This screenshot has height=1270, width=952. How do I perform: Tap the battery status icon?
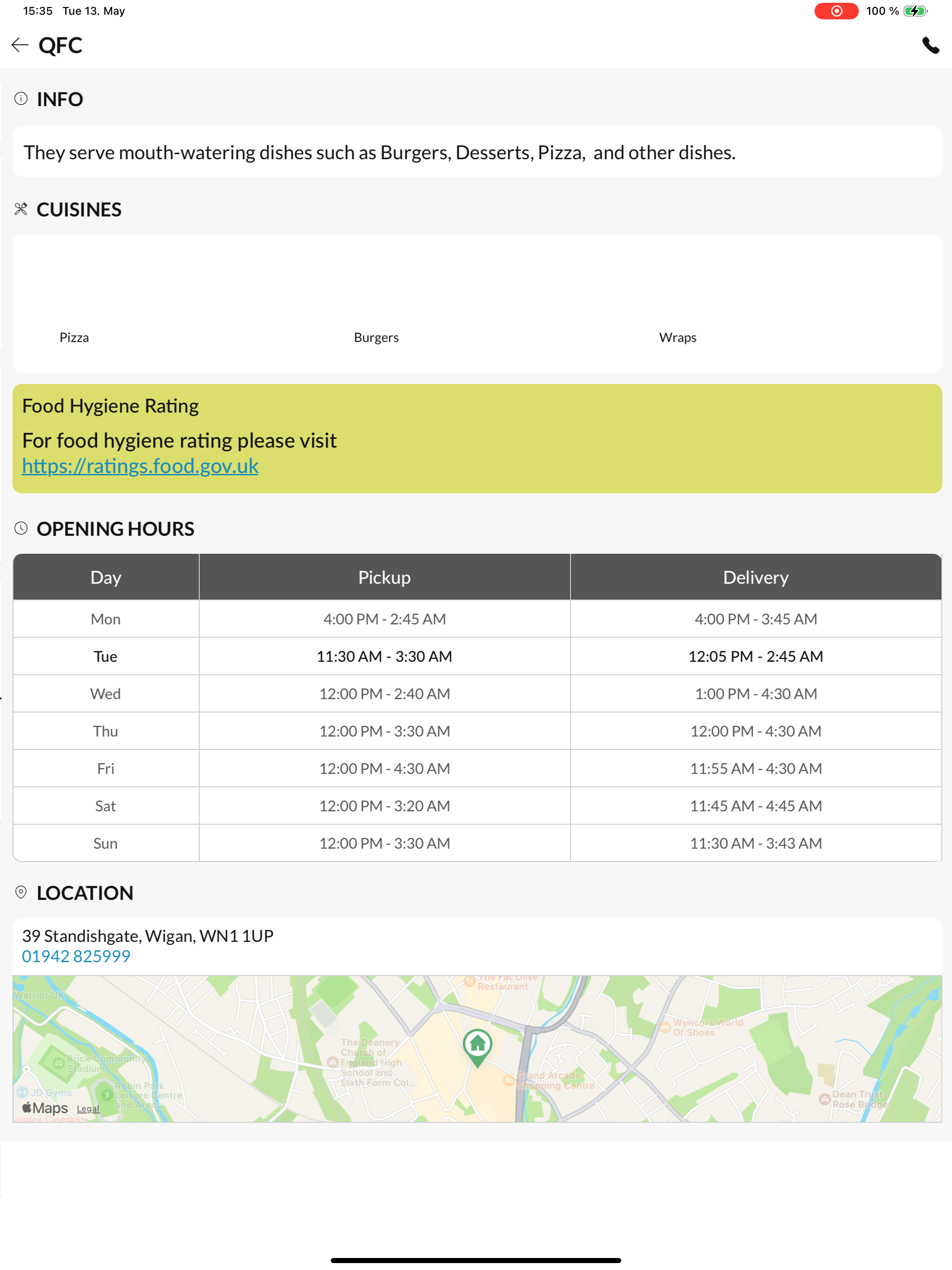click(x=915, y=11)
